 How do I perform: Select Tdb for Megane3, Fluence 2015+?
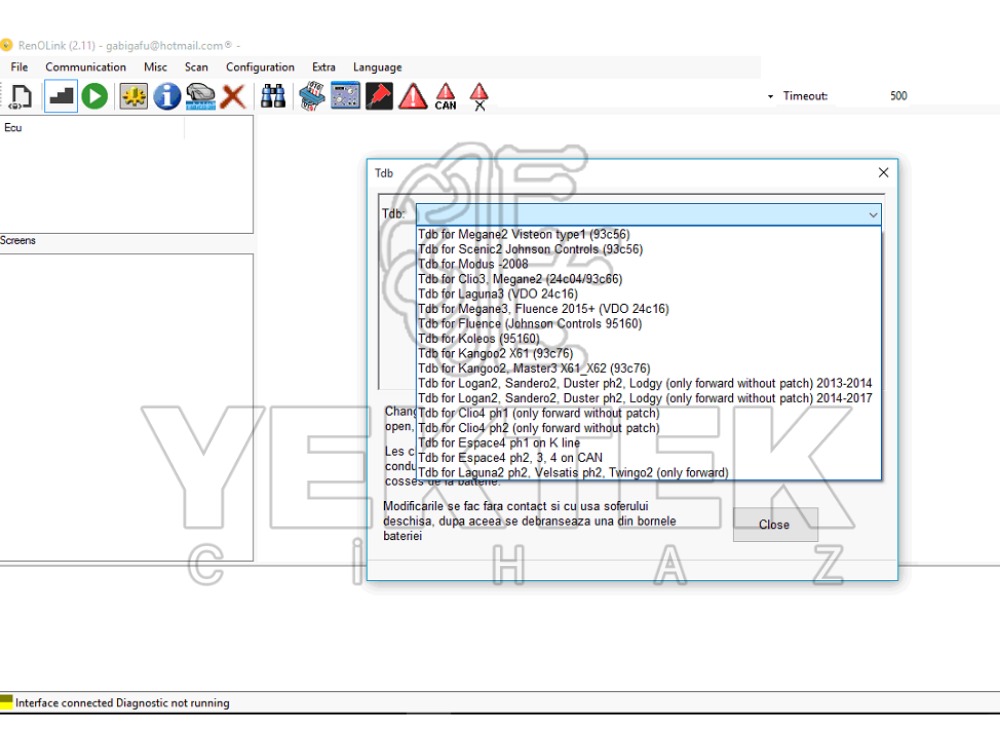649,309
